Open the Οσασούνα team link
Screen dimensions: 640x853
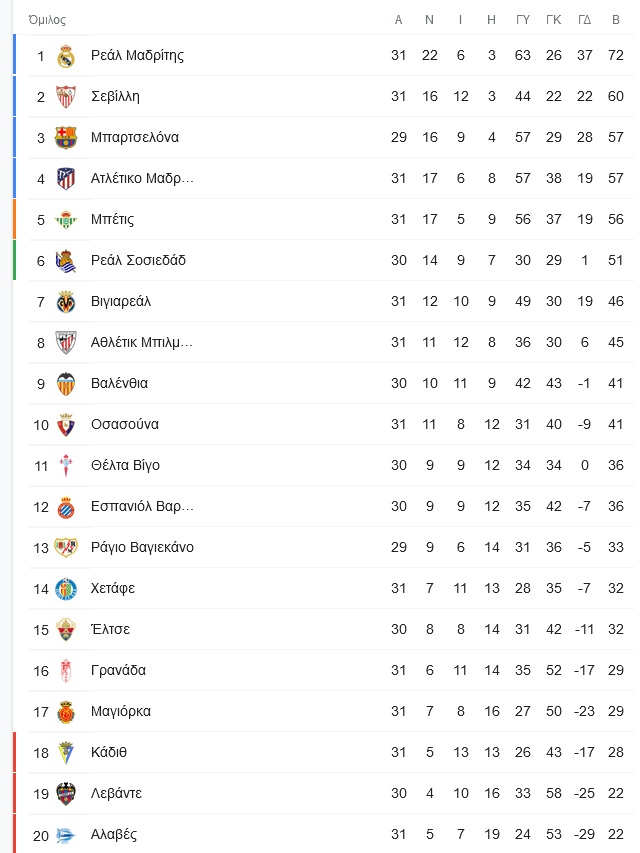125,424
